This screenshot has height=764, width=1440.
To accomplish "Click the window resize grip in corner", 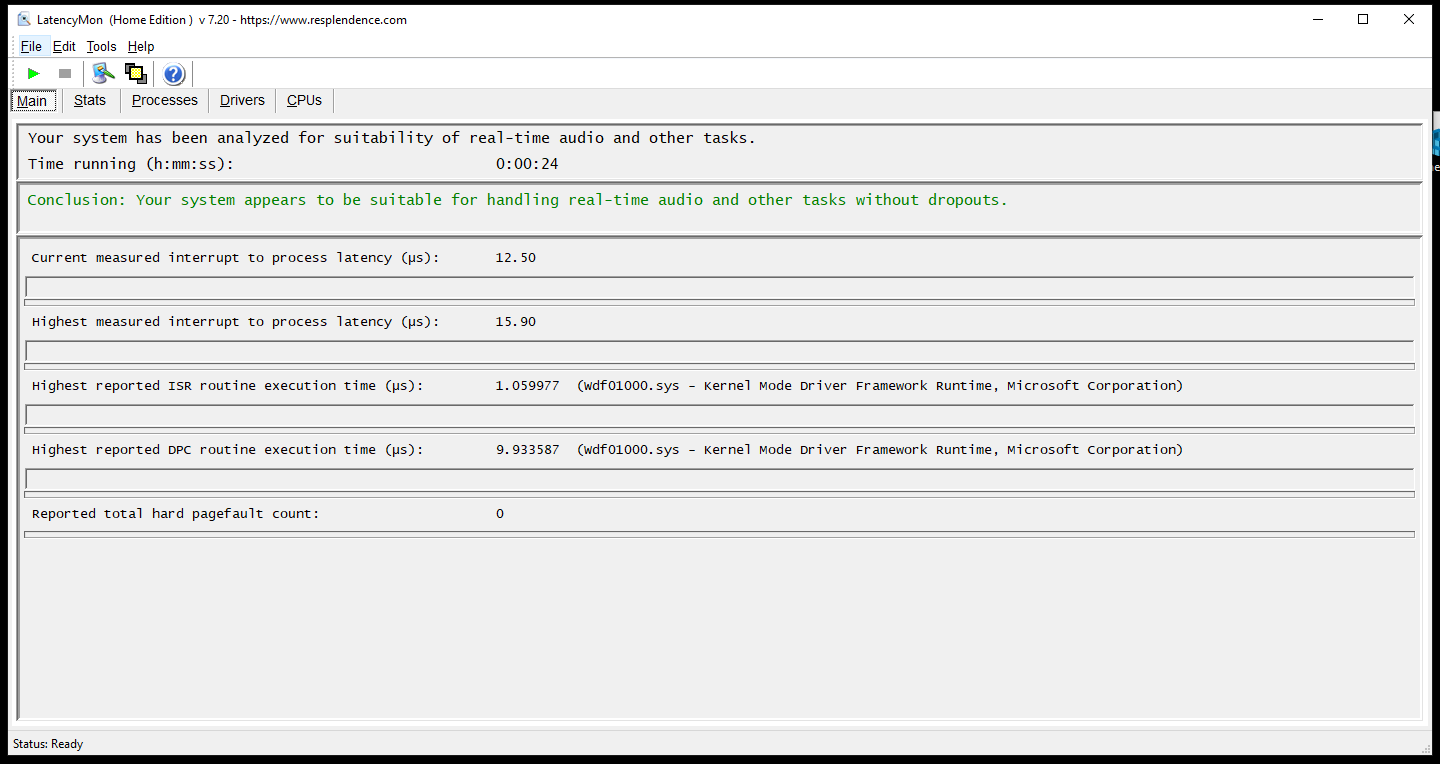I will click(x=1426, y=747).
